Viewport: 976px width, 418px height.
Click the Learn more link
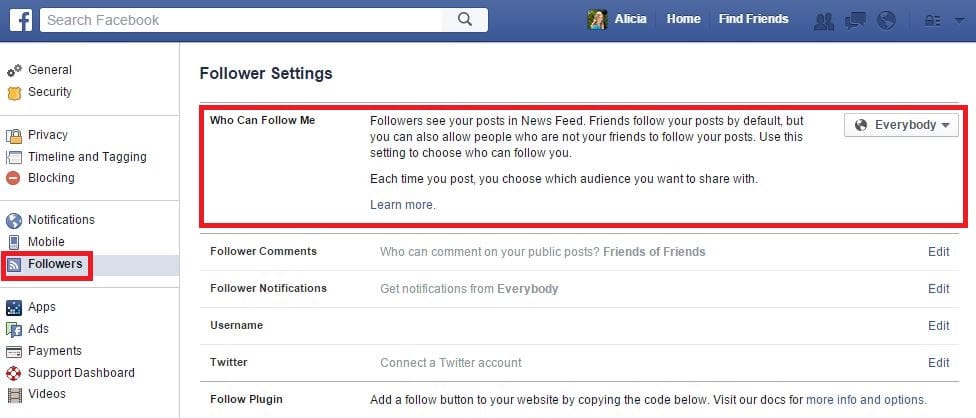(x=402, y=205)
